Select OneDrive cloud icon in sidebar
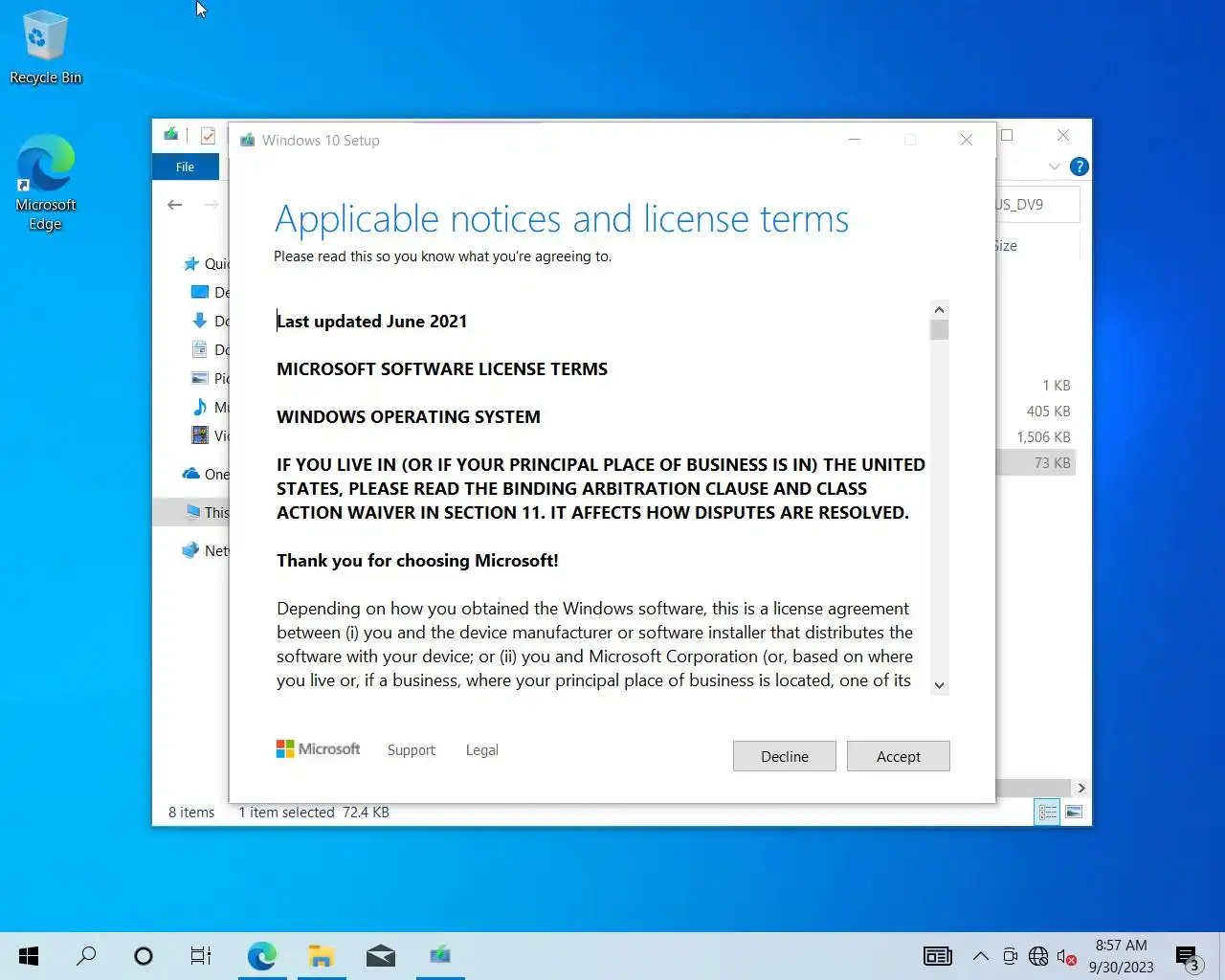This screenshot has width=1225, height=980. click(x=190, y=474)
